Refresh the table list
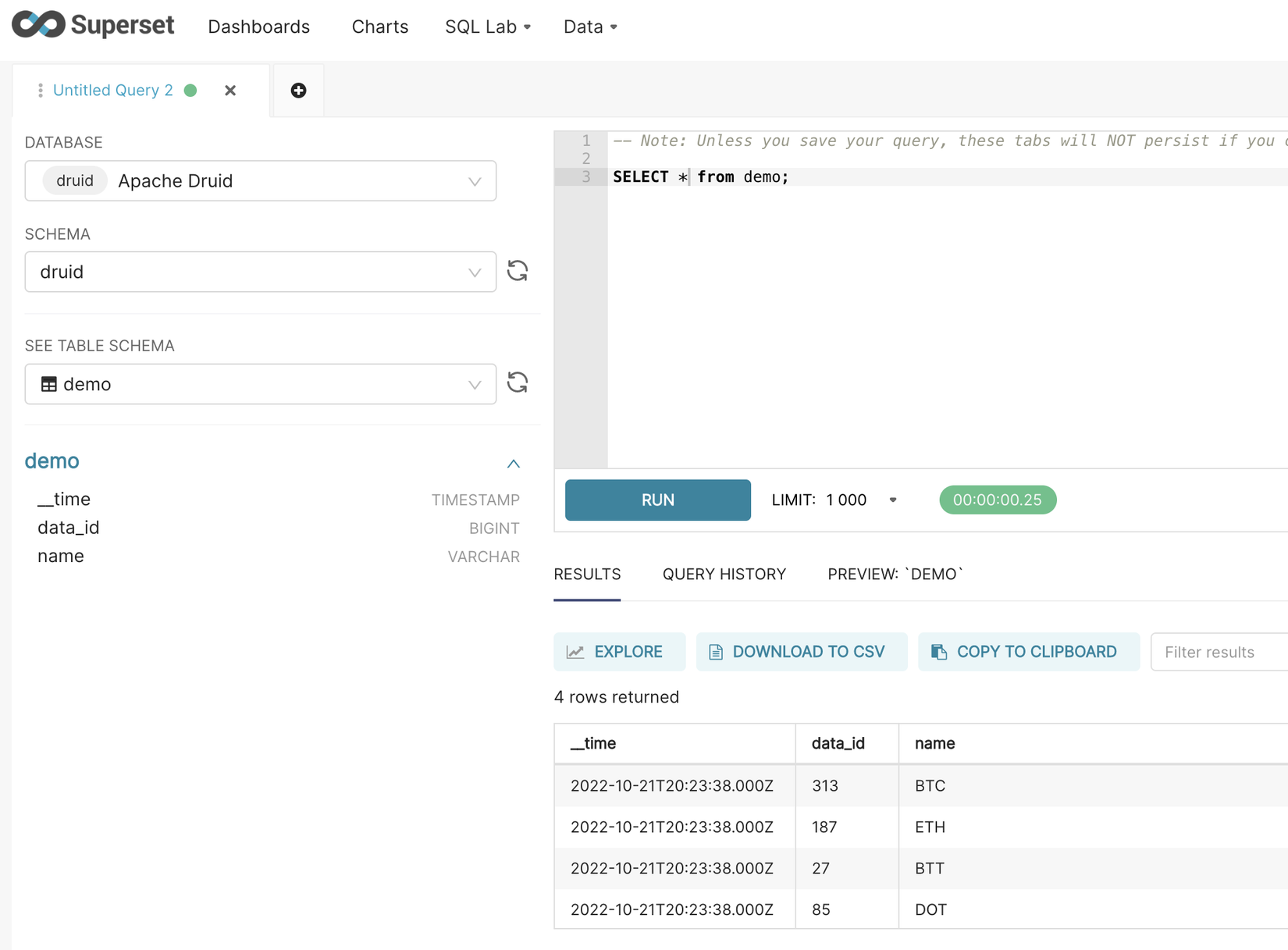The height and width of the screenshot is (950, 1288). (518, 382)
